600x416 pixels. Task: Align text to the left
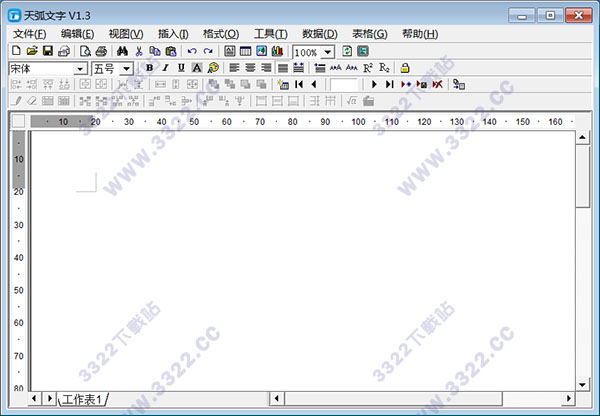pyautogui.click(x=234, y=68)
